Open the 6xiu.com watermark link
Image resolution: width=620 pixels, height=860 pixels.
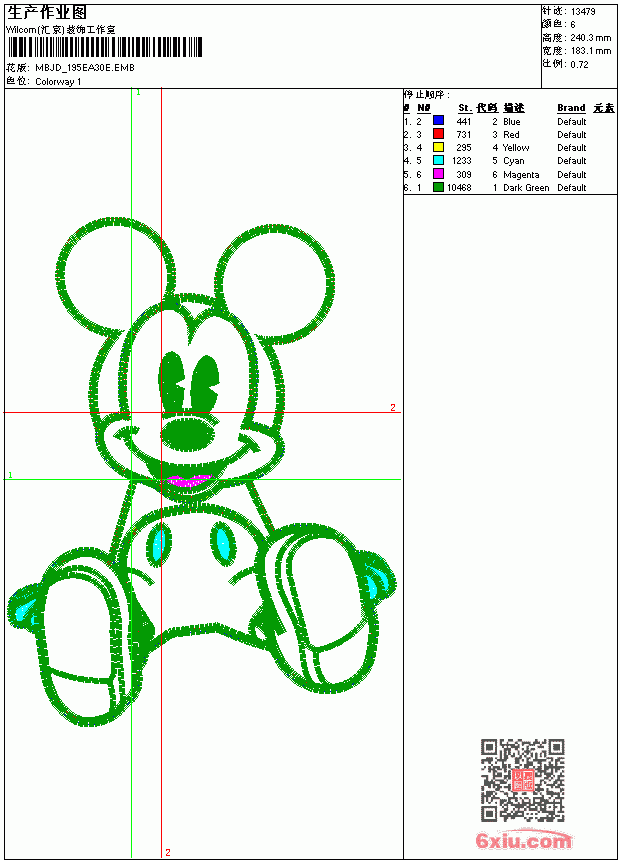coord(523,840)
